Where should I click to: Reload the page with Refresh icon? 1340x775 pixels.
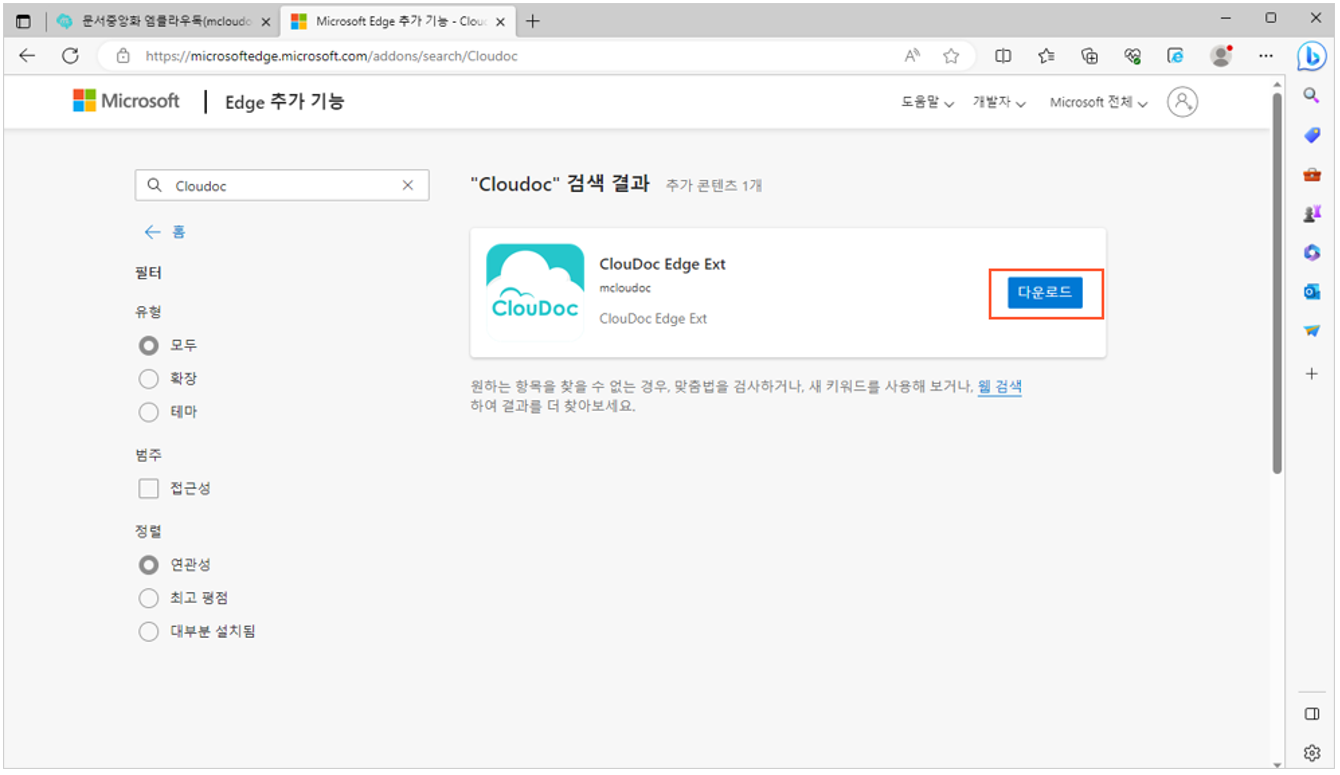pos(70,56)
